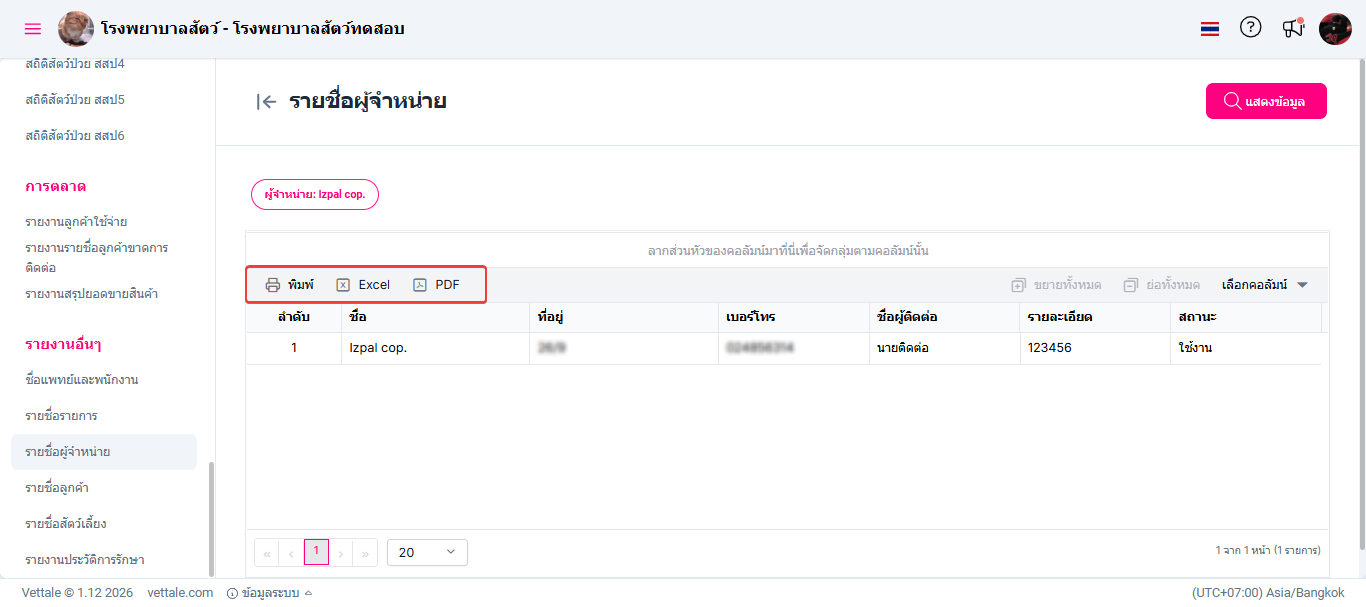Click the sidebar vertical scrollbar

[210, 518]
